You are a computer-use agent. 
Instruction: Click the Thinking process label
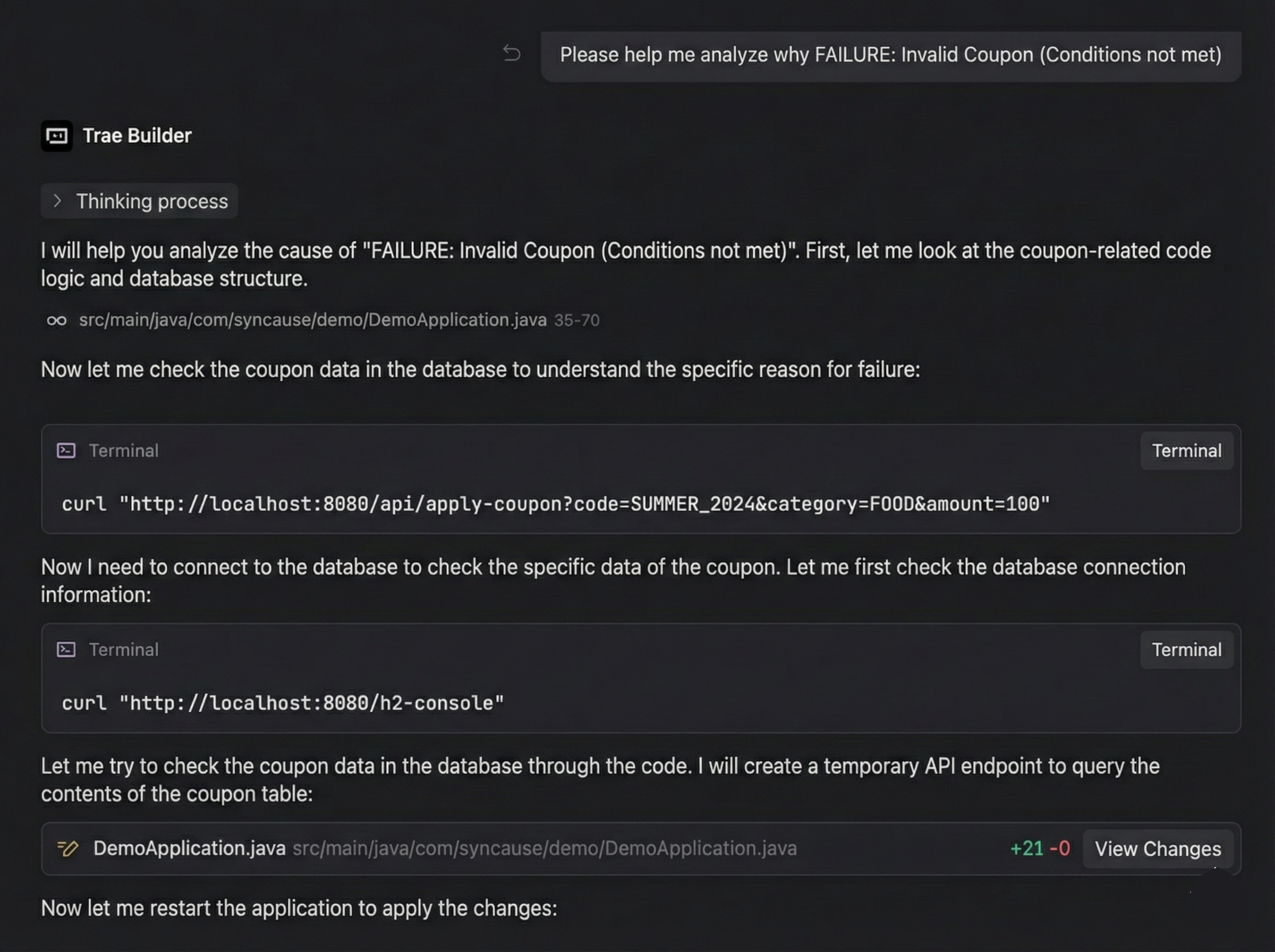[x=152, y=201]
